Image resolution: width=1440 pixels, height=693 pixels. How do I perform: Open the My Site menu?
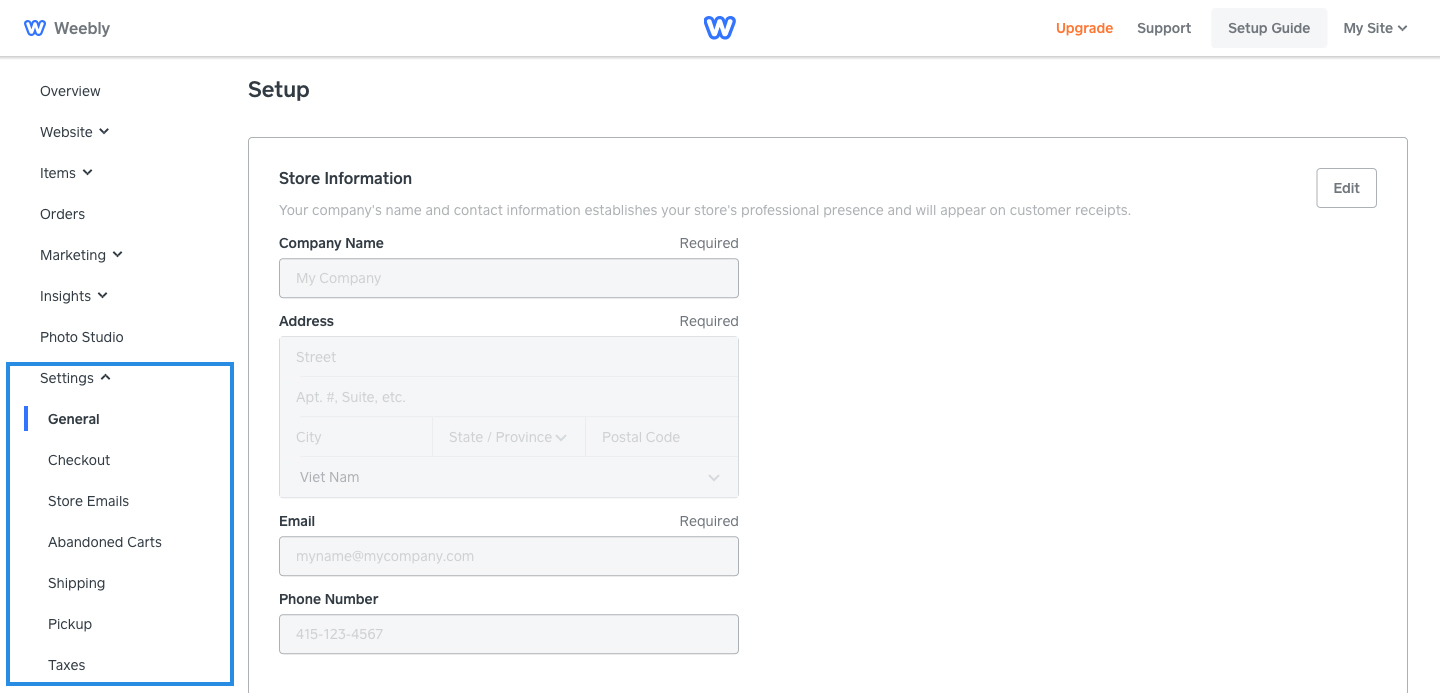(1375, 28)
